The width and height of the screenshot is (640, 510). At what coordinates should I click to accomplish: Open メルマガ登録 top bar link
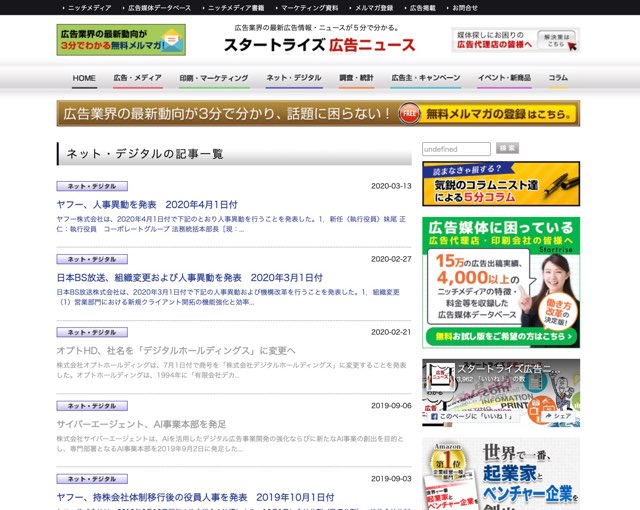(374, 8)
